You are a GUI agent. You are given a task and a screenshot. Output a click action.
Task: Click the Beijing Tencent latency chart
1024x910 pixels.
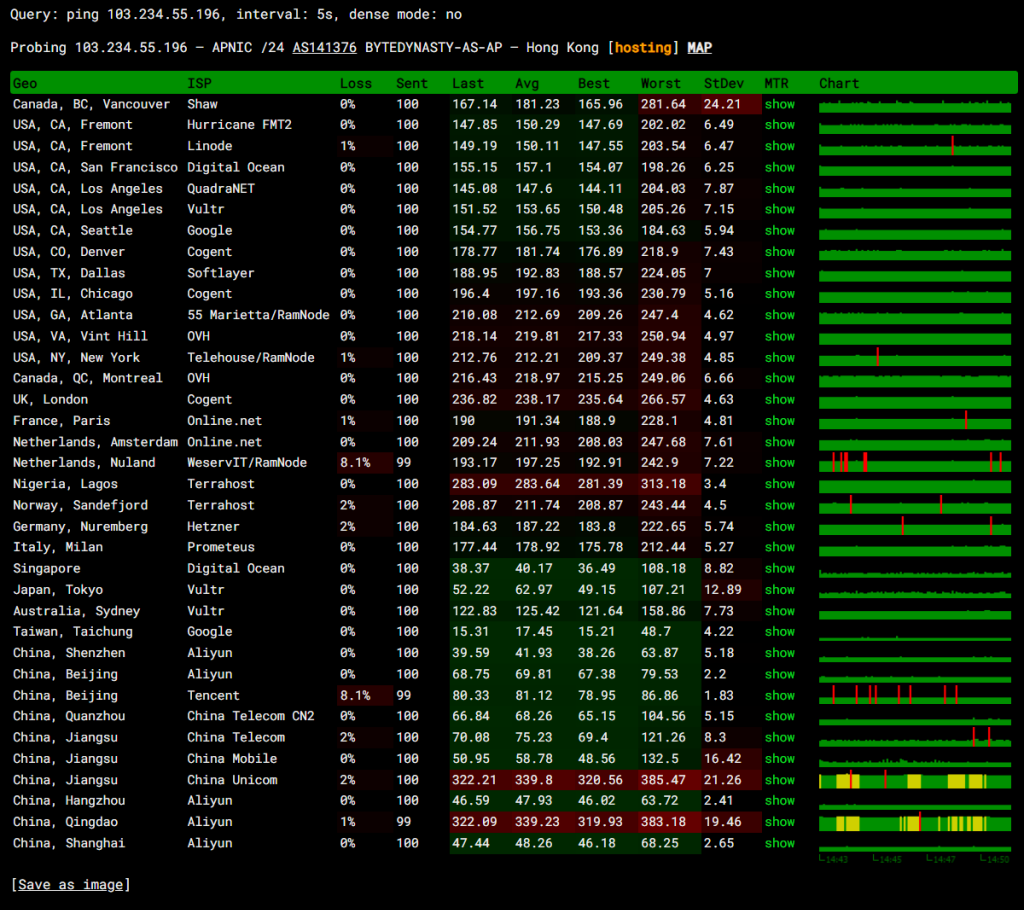(915, 695)
